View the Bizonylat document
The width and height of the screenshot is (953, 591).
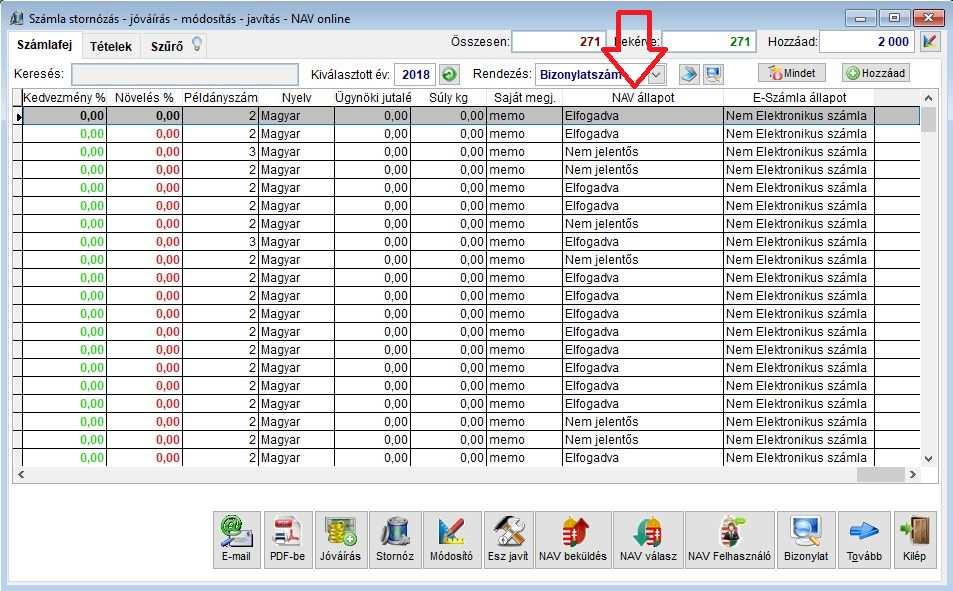806,539
